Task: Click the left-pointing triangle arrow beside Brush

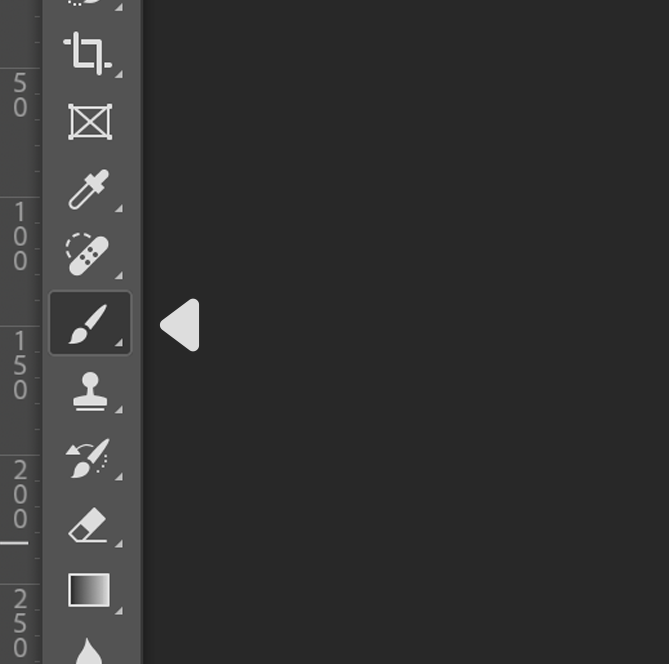Action: click(x=180, y=325)
